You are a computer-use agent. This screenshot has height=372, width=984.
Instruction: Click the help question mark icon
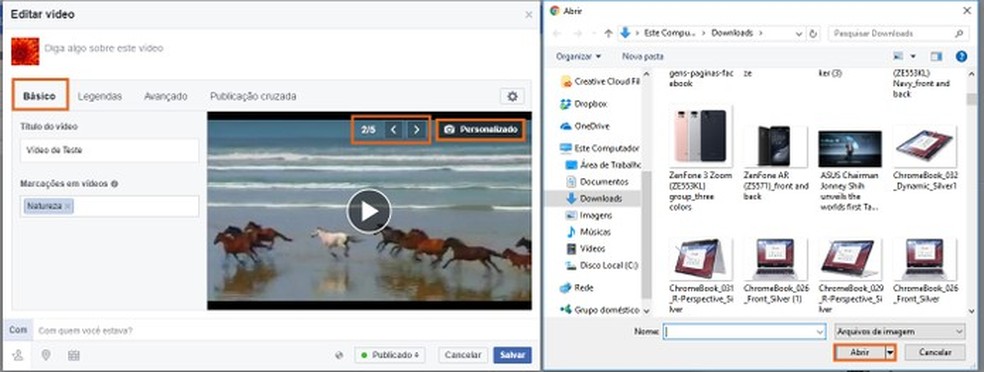(x=961, y=56)
